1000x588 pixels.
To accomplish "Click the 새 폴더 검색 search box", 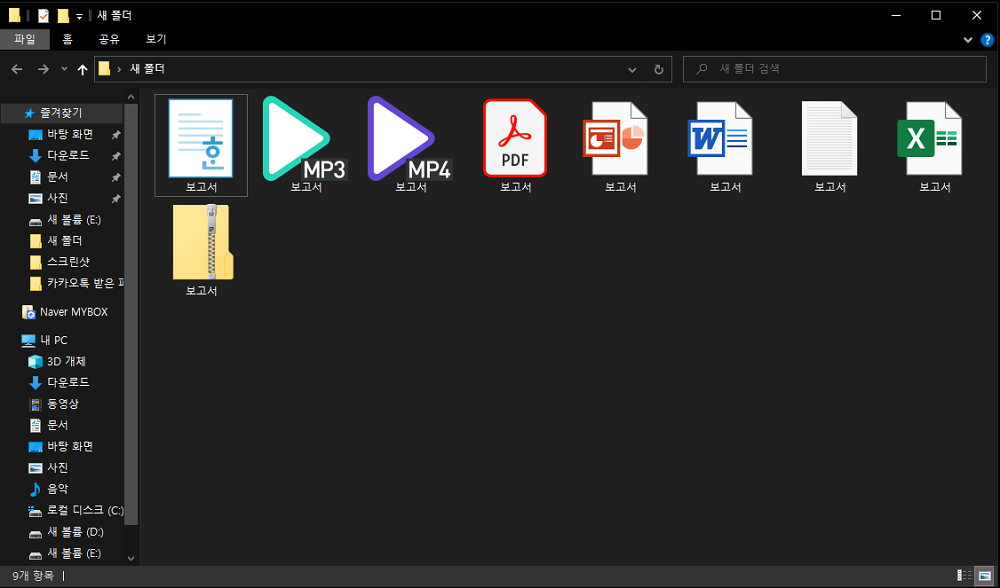I will (834, 69).
